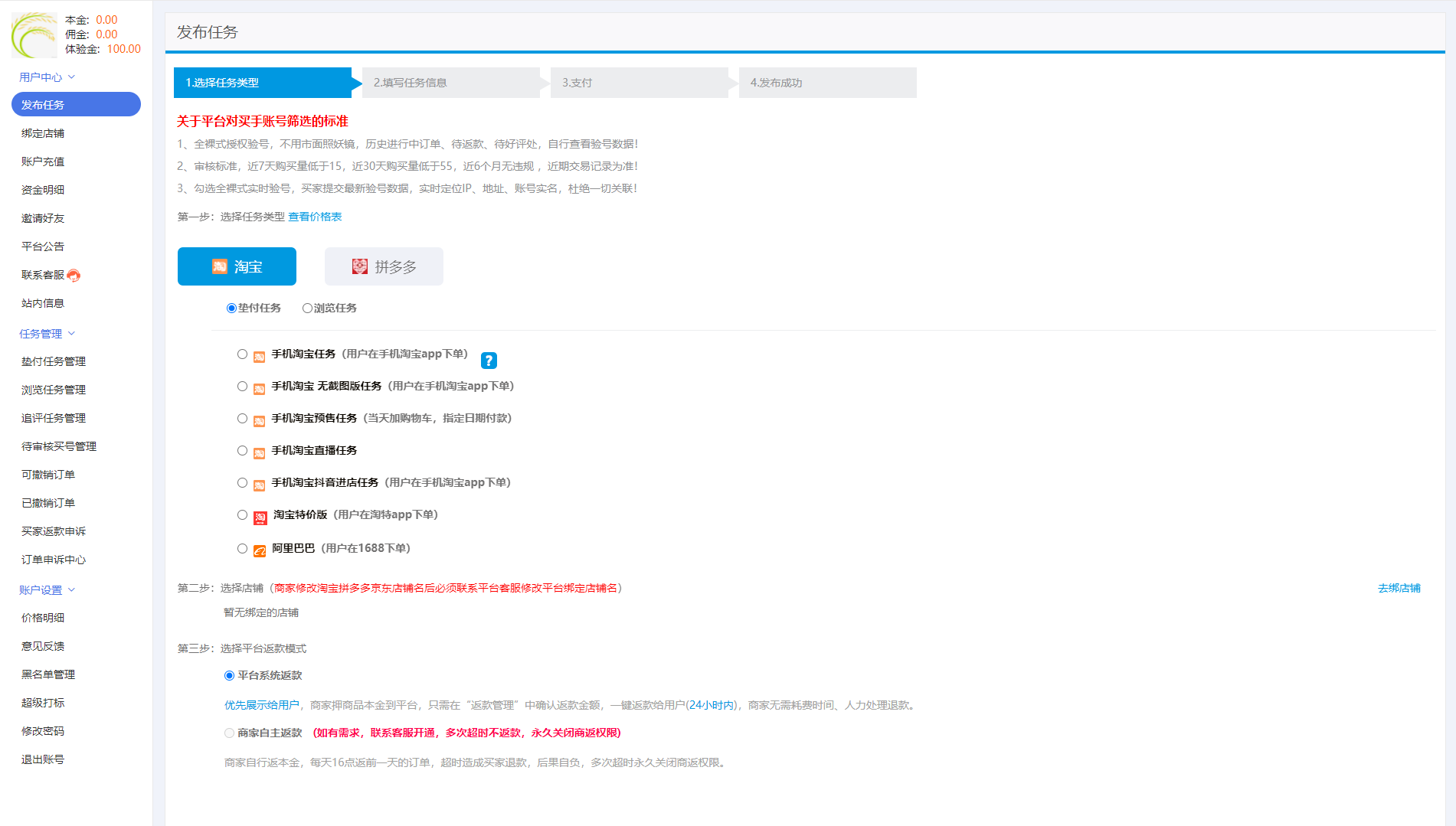Screen dimensions: 1456x826
Task: Select 手机淘宝抖音进店任务 radio button
Action: (242, 482)
